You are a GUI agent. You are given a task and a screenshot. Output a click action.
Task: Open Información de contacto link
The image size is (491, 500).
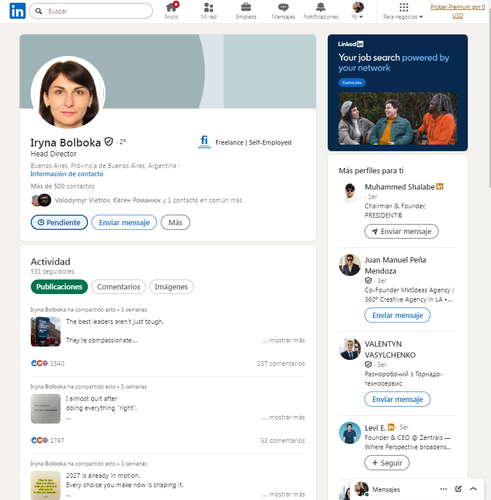[x=67, y=174]
